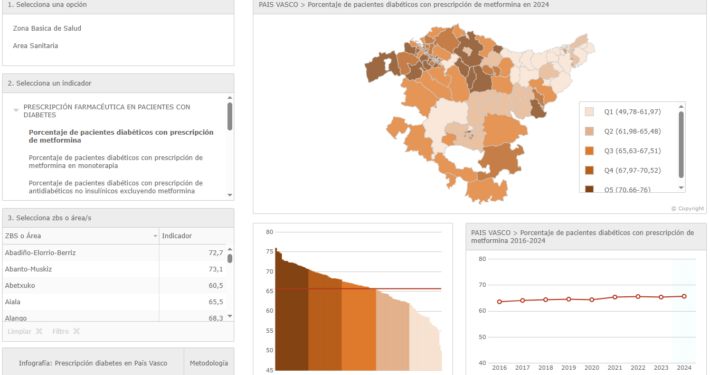The image size is (710, 375).
Task: Select the metformina en monoterapia indicator
Action: (x=115, y=162)
